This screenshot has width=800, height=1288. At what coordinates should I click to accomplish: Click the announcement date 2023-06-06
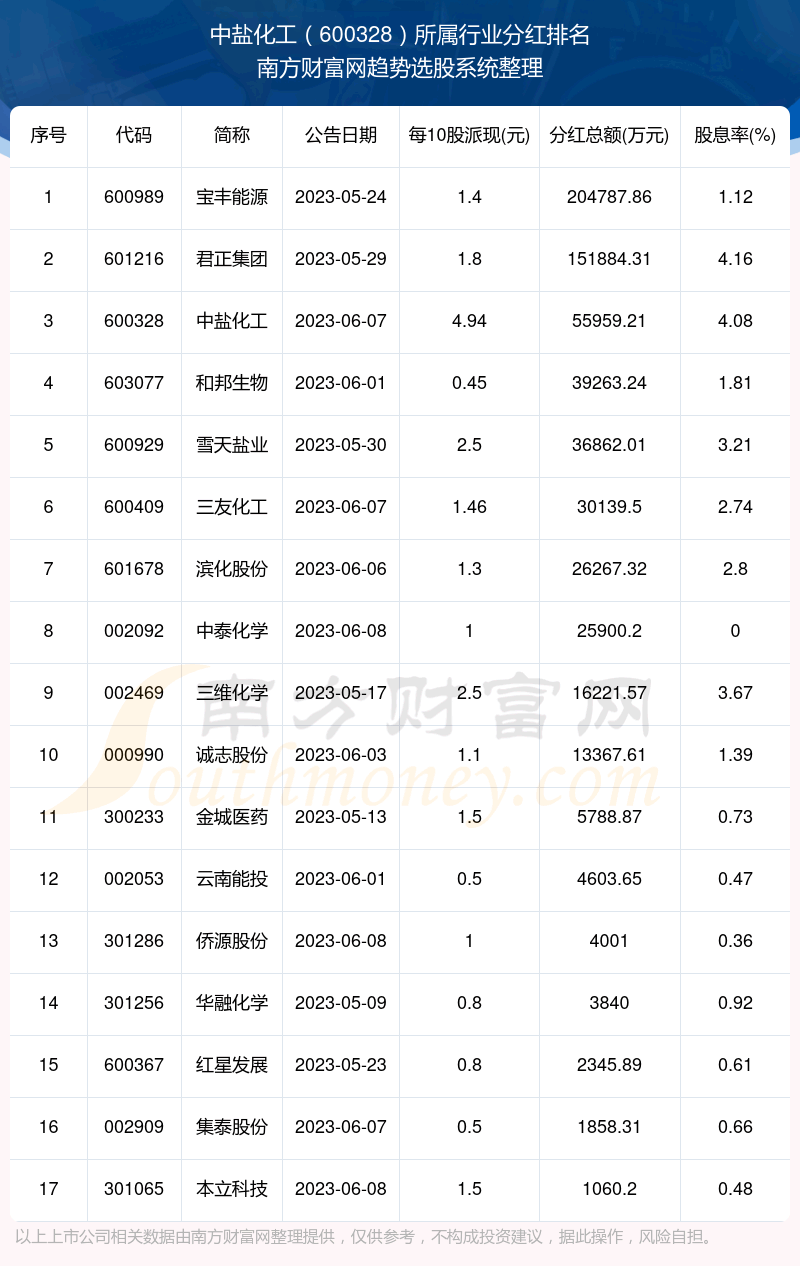coord(341,569)
